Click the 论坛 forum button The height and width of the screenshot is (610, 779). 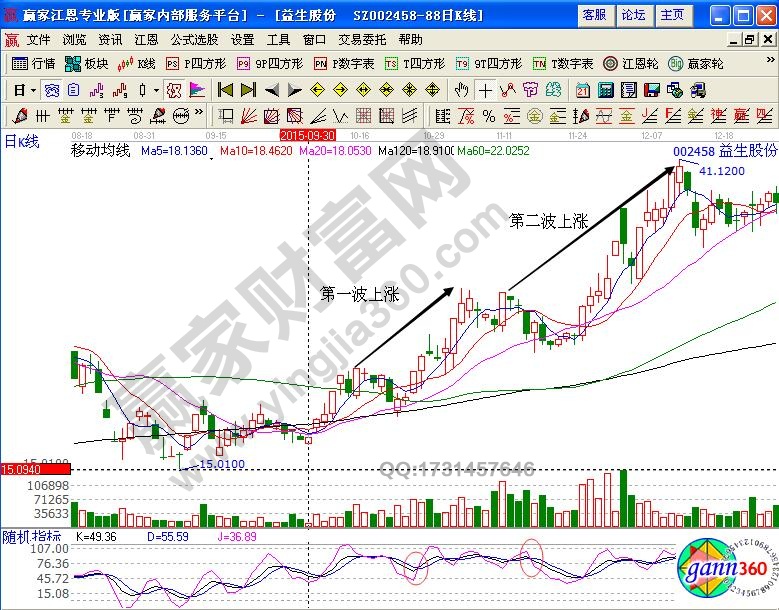[x=633, y=15]
